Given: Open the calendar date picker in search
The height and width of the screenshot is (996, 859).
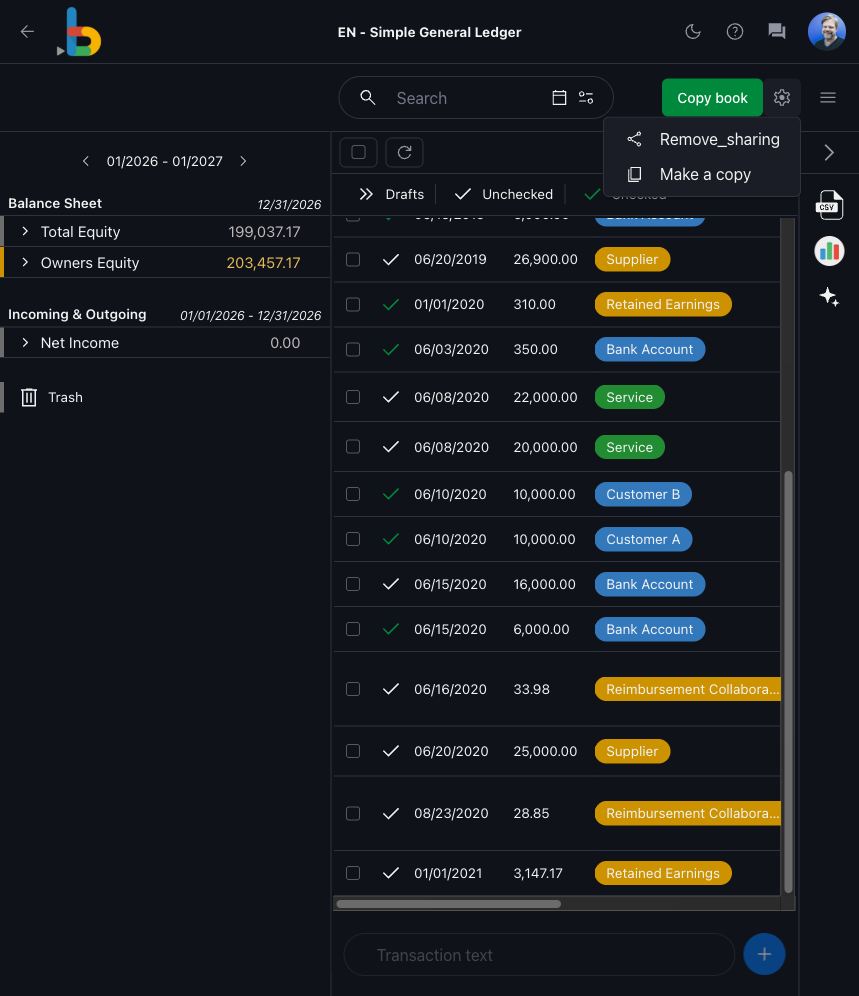Looking at the screenshot, I should click(x=559, y=98).
